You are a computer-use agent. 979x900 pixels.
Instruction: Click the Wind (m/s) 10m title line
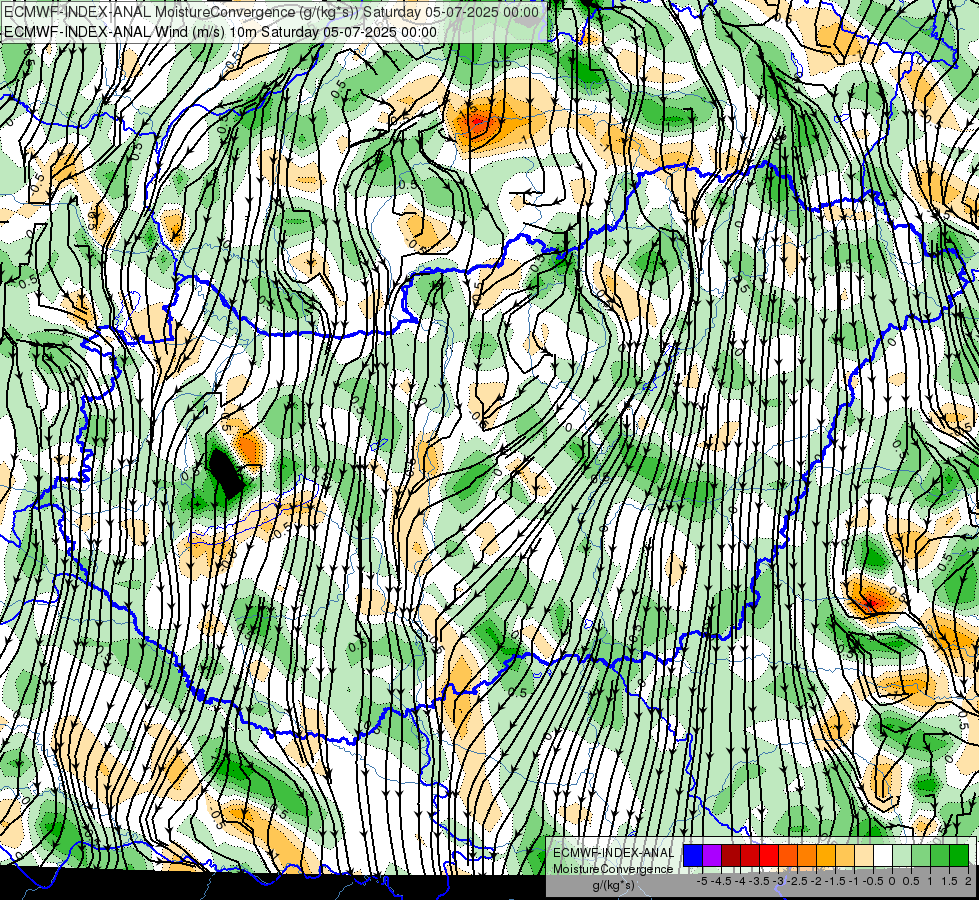(220, 31)
